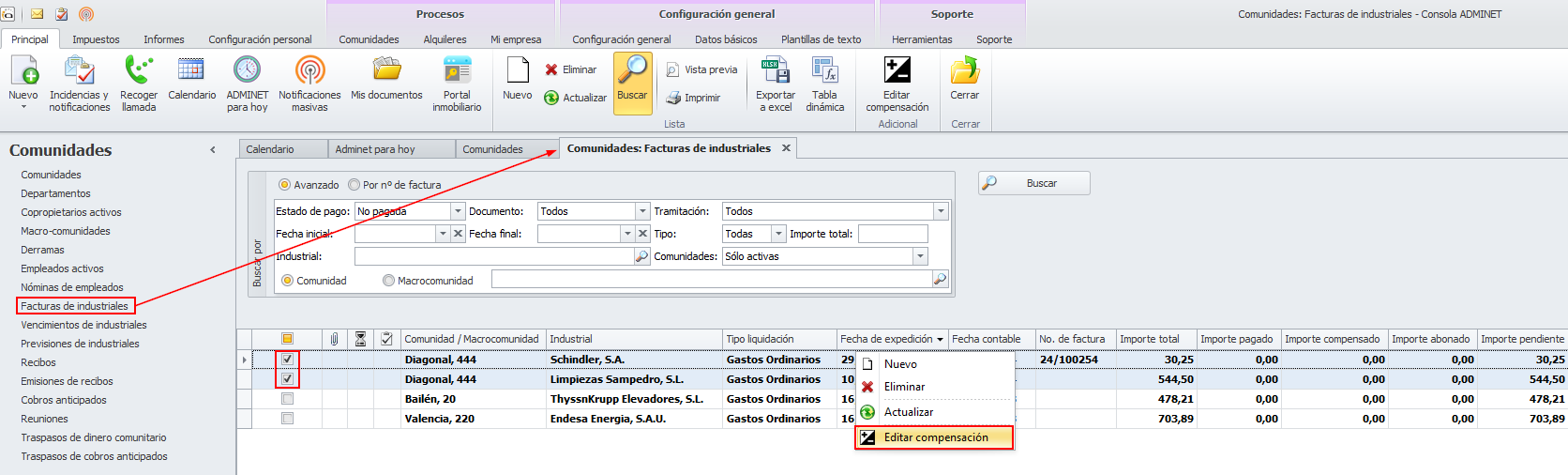Open Mis documentos folder icon
The height and width of the screenshot is (475, 1568).
pos(386,72)
